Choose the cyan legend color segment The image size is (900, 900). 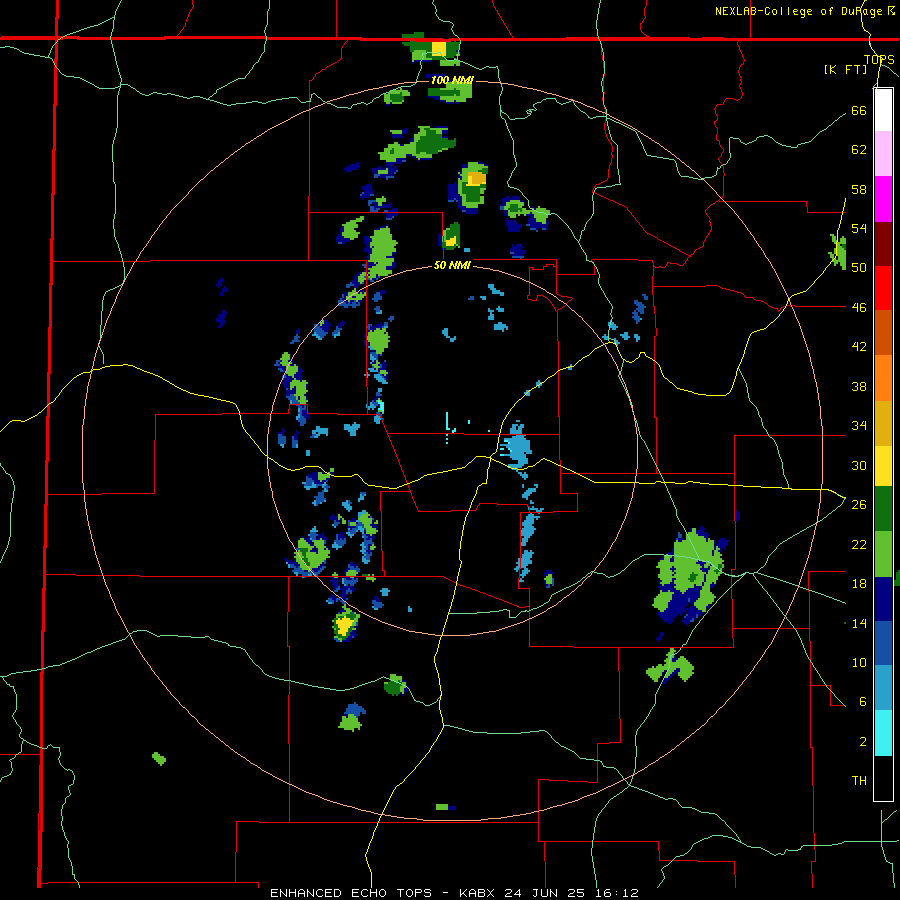(883, 732)
